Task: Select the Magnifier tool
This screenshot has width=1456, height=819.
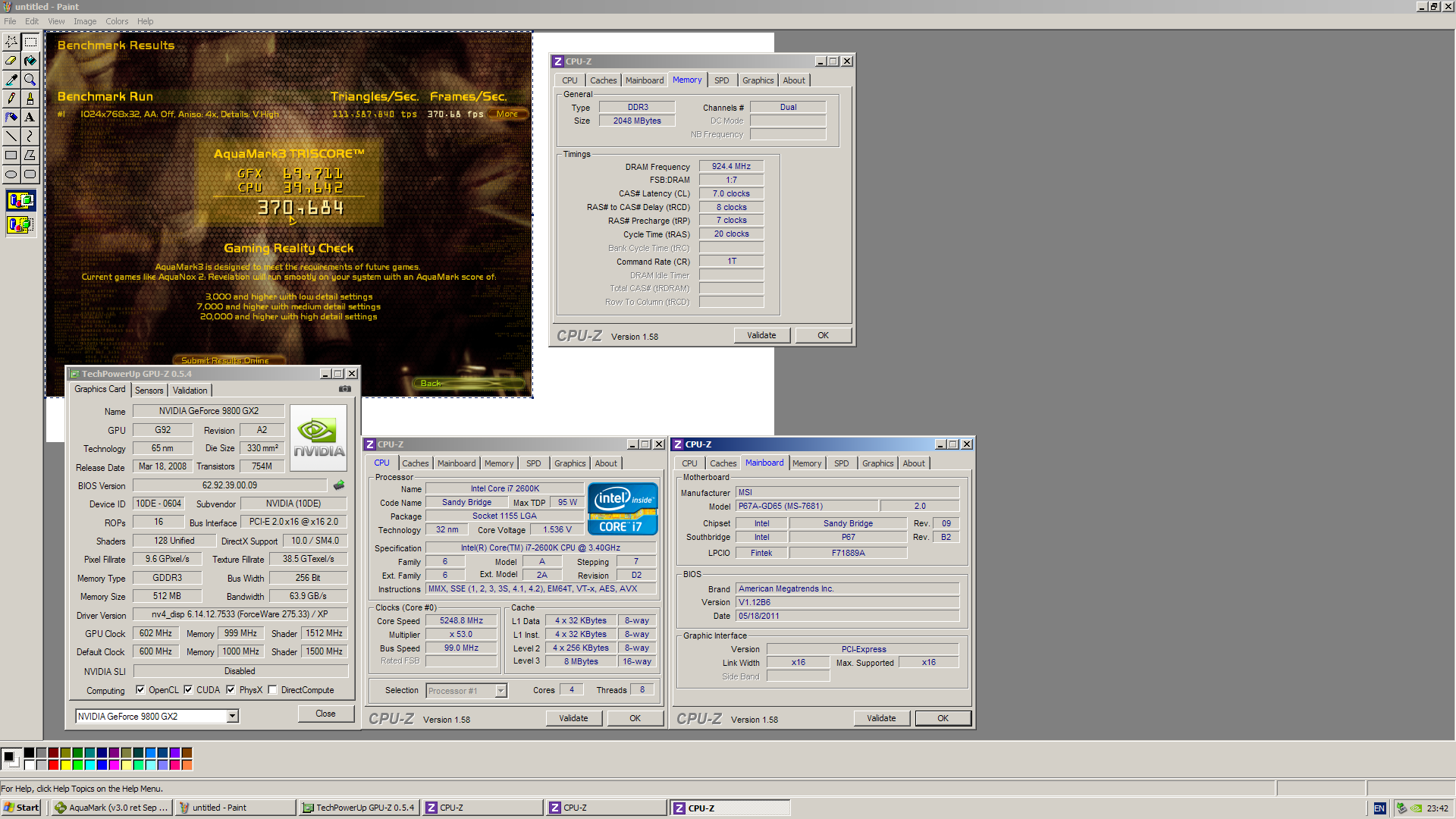Action: tap(30, 80)
